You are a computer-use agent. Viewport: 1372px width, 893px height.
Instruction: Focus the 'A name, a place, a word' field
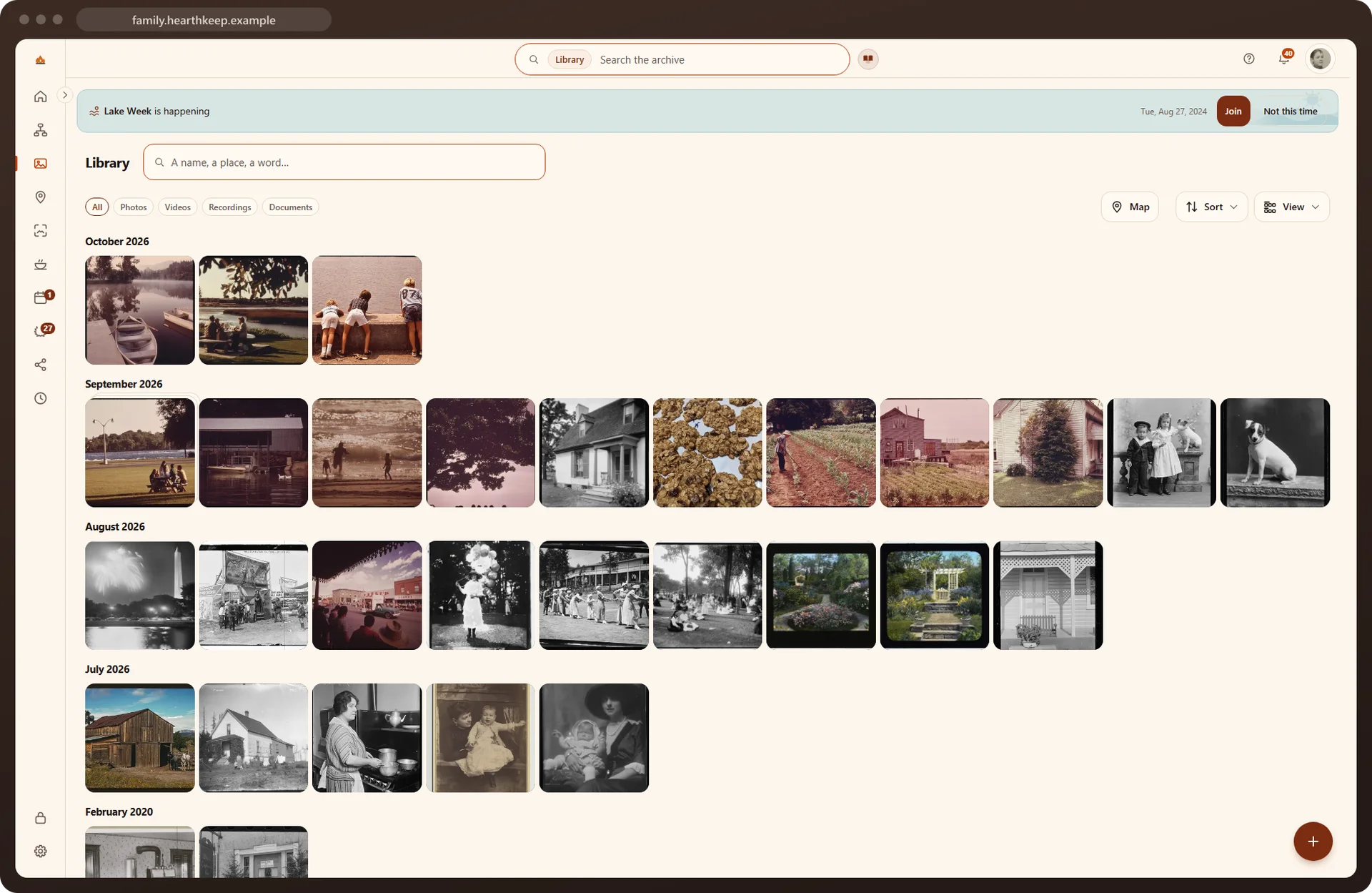coord(344,162)
